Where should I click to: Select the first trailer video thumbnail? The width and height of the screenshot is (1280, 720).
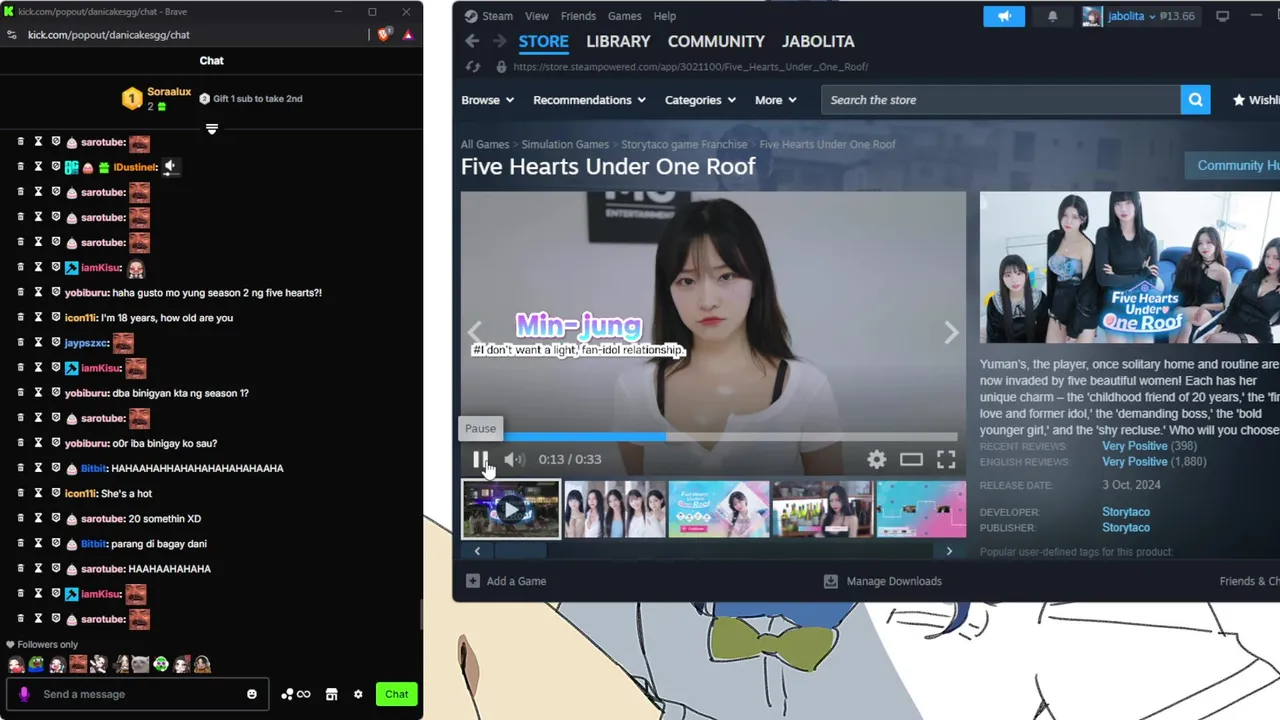pyautogui.click(x=511, y=509)
